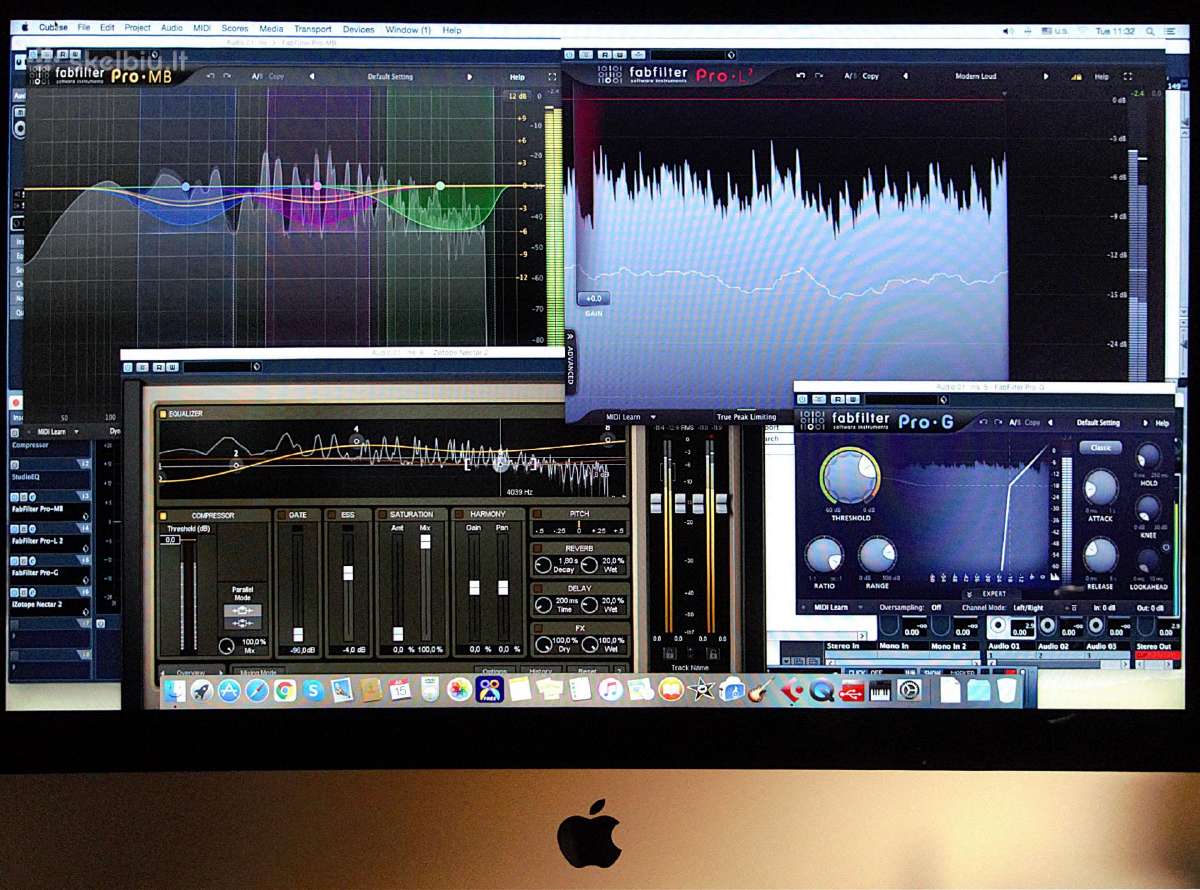Toggle Nectar Compressor module enable box
Screen dimensions: 1200x890
[x=165, y=515]
